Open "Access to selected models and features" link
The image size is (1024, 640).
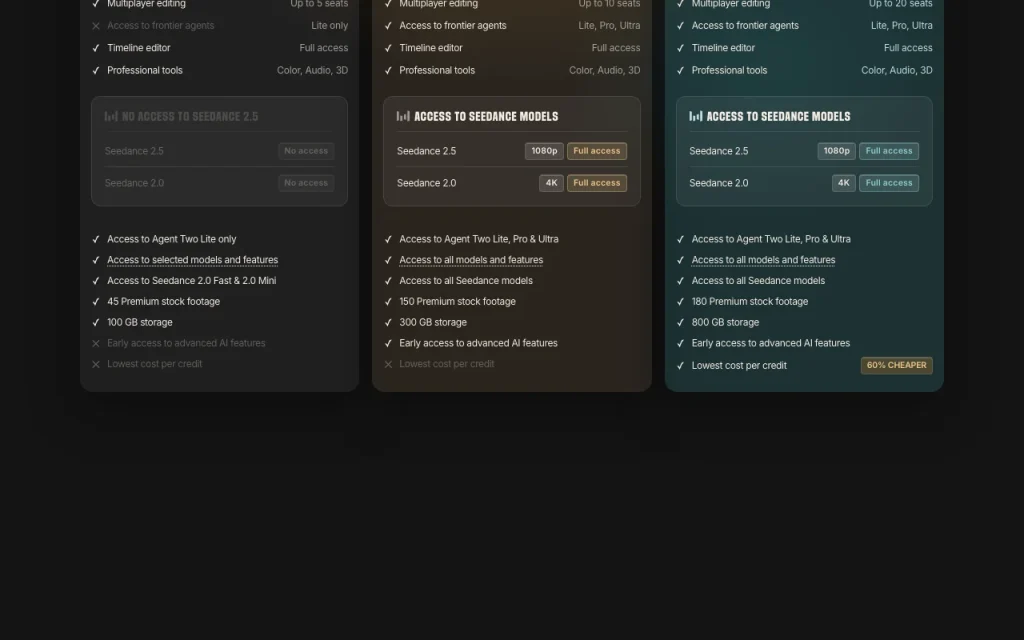[x=193, y=260]
